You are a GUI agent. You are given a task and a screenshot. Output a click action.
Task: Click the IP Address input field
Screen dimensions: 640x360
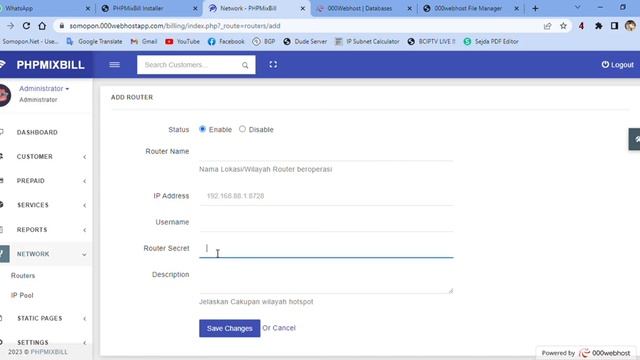pyautogui.click(x=326, y=196)
